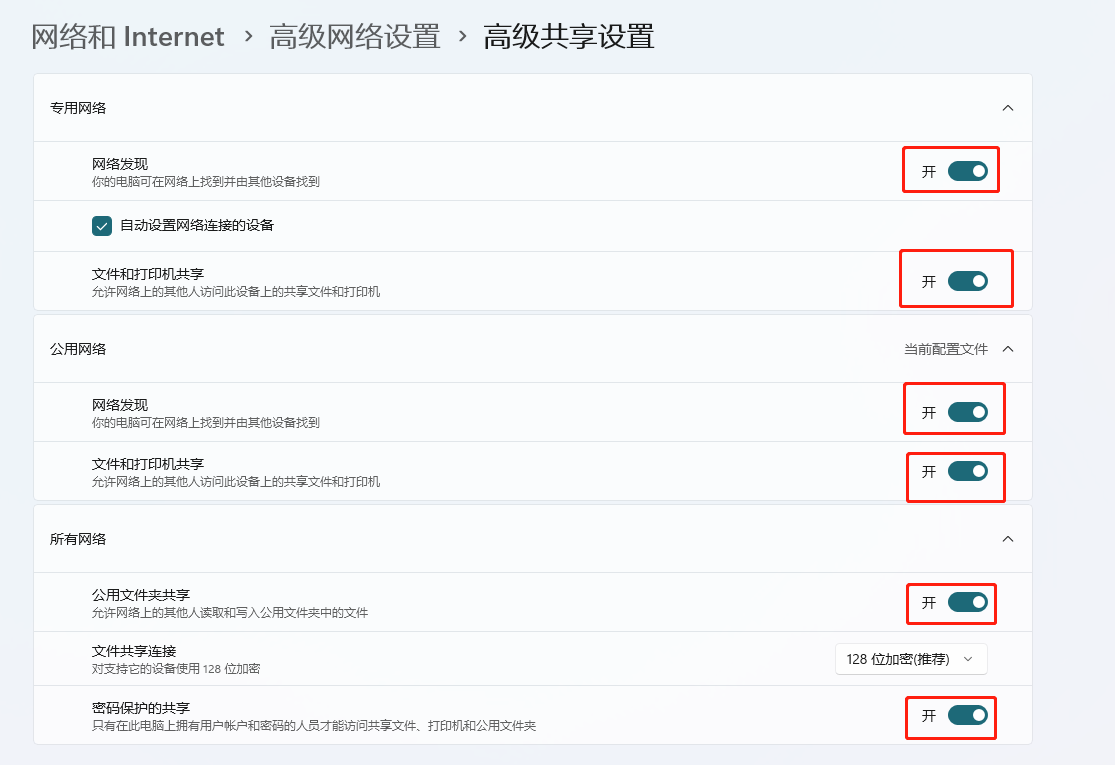Click the 高级共享设置 page title
The width and height of the screenshot is (1115, 765).
point(568,38)
